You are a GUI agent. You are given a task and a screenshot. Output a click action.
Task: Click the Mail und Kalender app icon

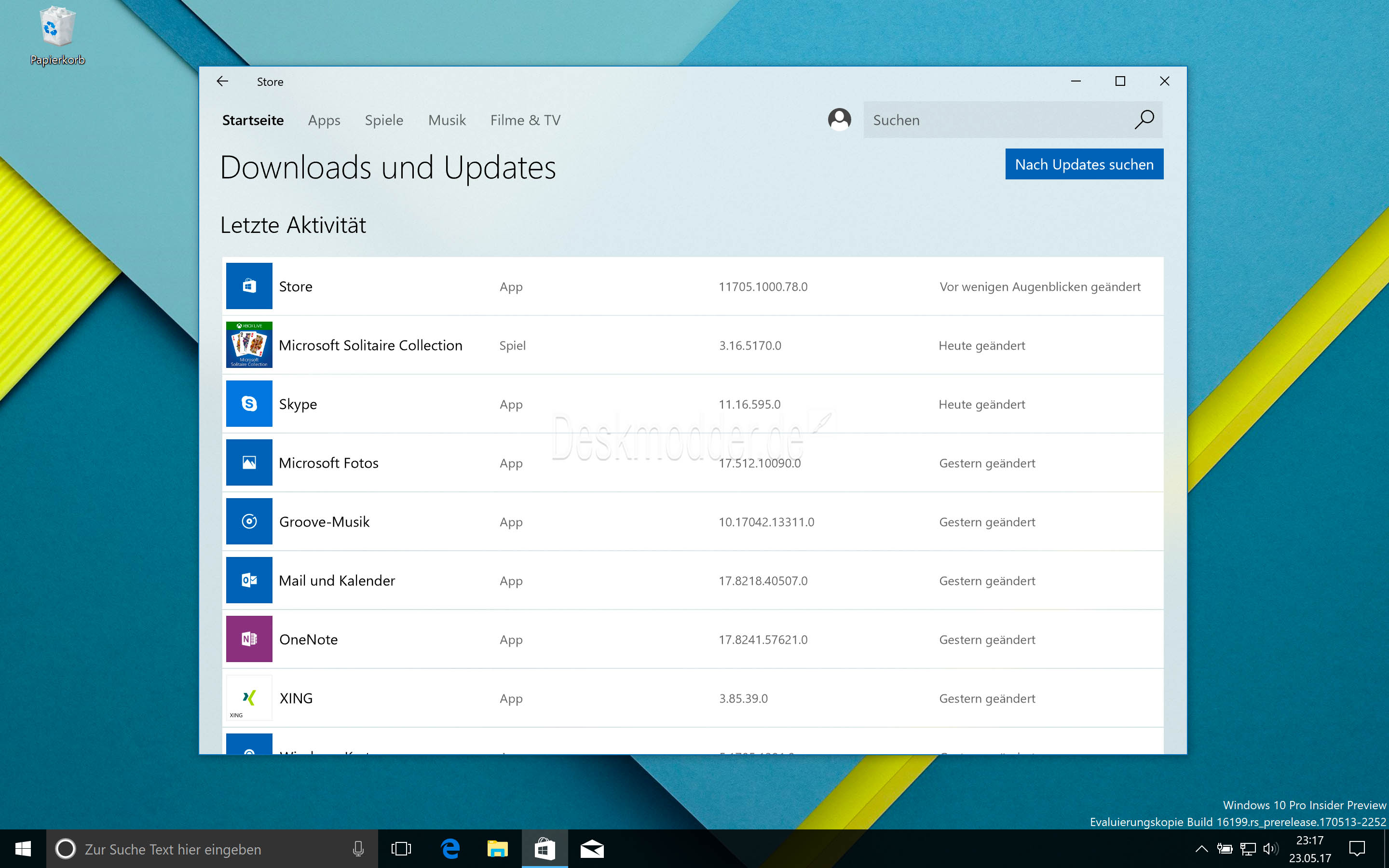coord(249,581)
